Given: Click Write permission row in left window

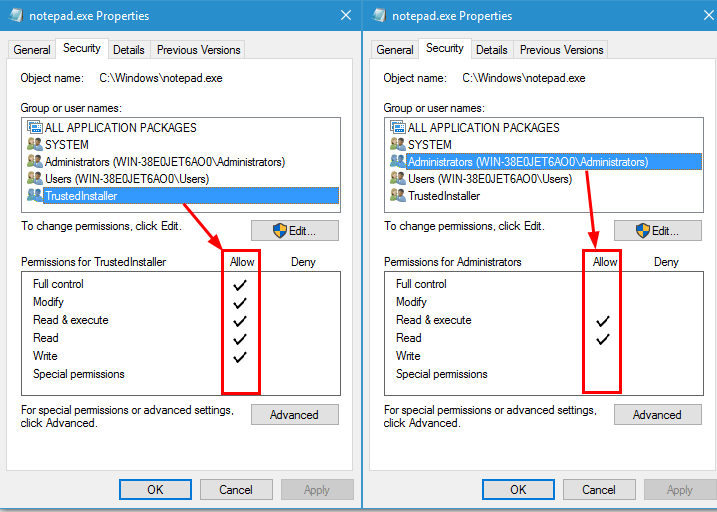Looking at the screenshot, I should click(x=181, y=356).
